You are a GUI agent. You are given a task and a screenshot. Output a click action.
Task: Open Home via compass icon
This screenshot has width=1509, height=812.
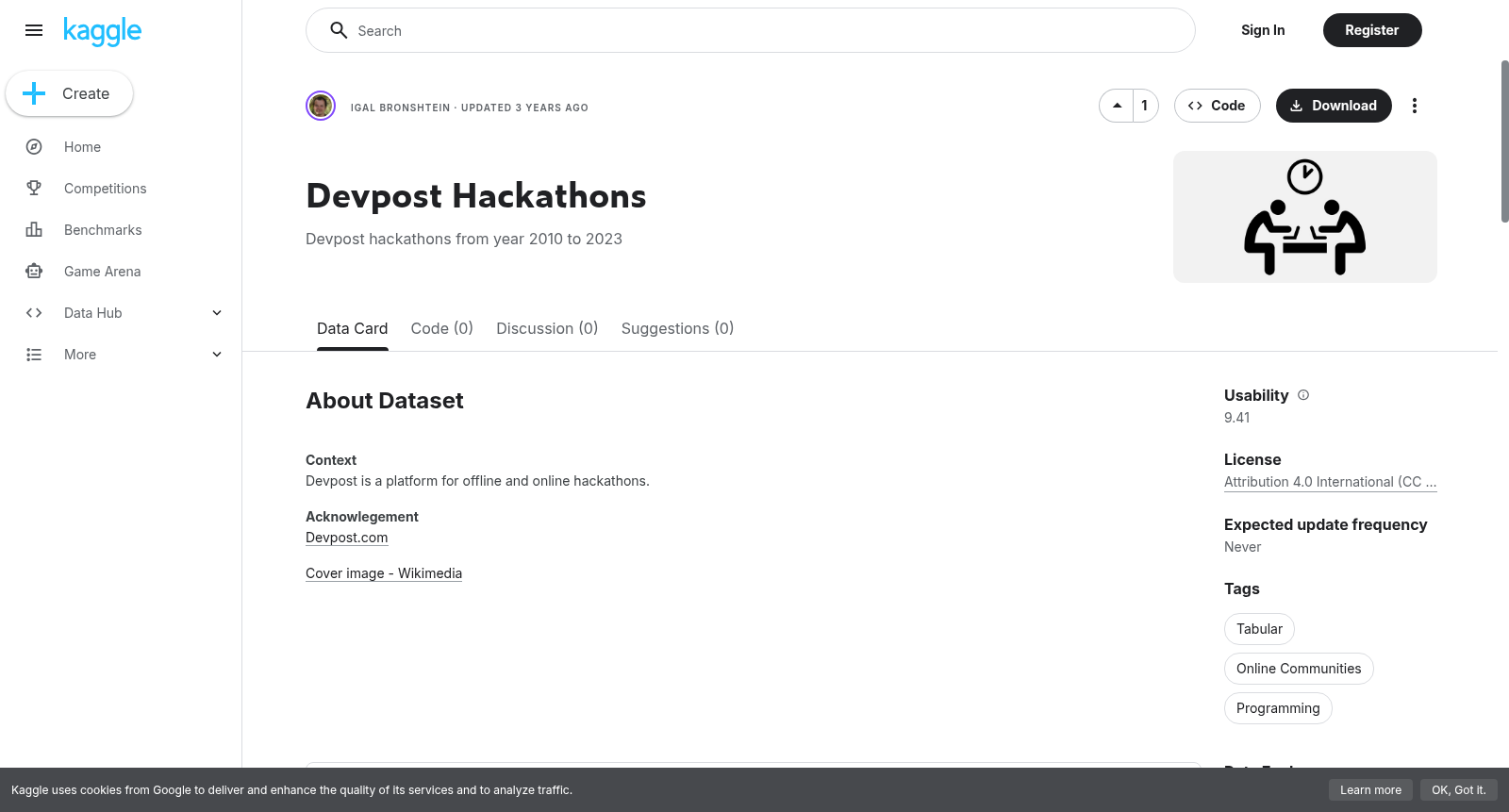(x=34, y=147)
